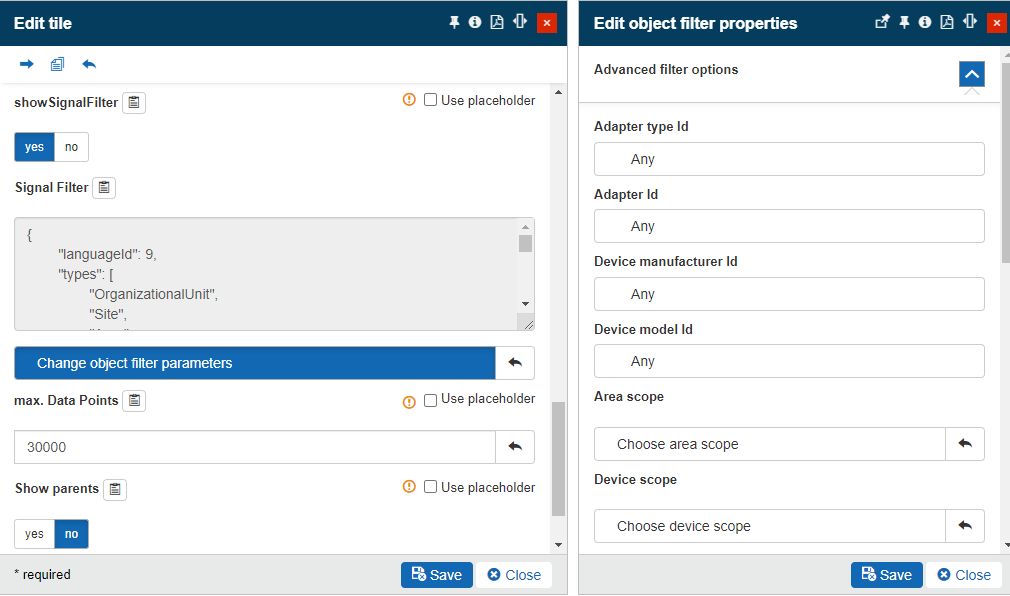Viewport: 1010px width, 596px height.
Task: Open PDF help icon in Edit tile header
Action: coord(497,22)
